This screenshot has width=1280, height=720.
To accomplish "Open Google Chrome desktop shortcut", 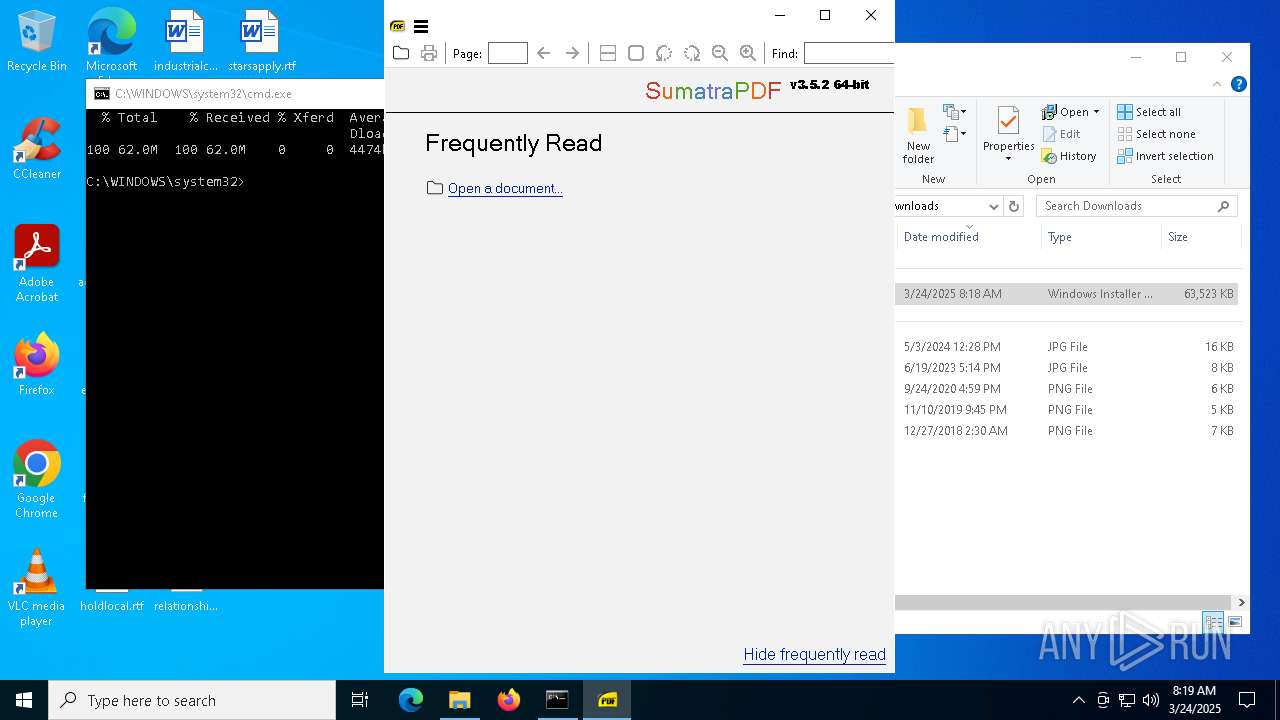I will [x=36, y=480].
